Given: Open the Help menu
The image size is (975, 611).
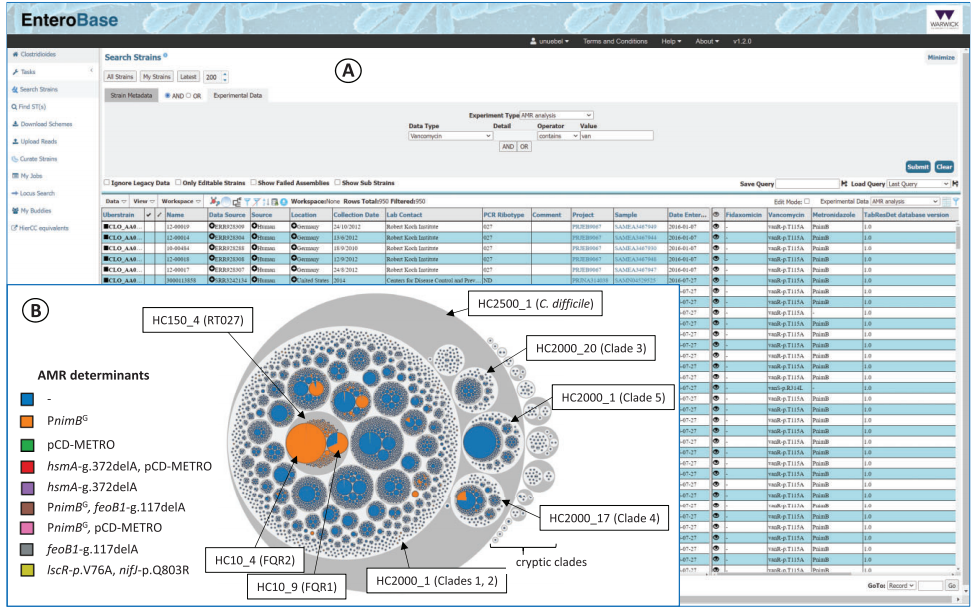Looking at the screenshot, I should pyautogui.click(x=671, y=42).
